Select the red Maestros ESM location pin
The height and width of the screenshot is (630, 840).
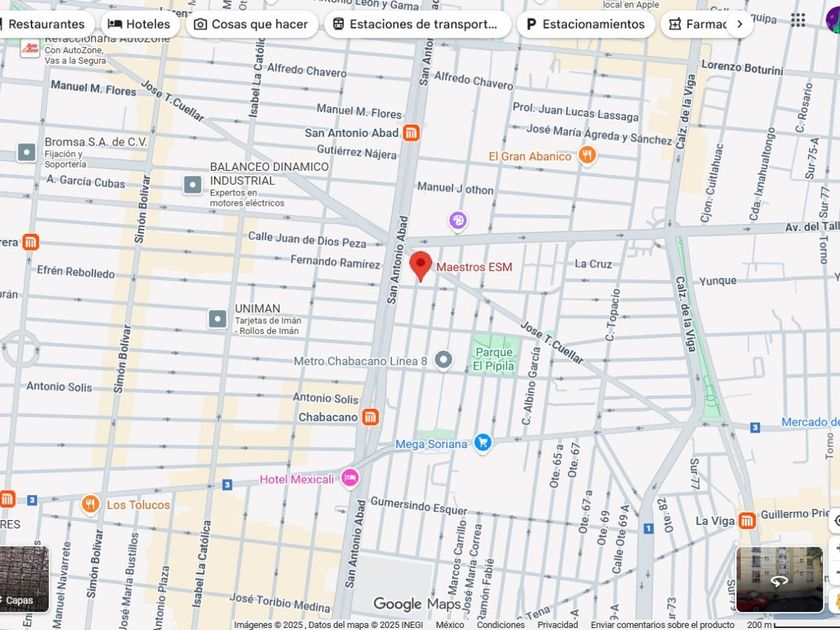421,266
